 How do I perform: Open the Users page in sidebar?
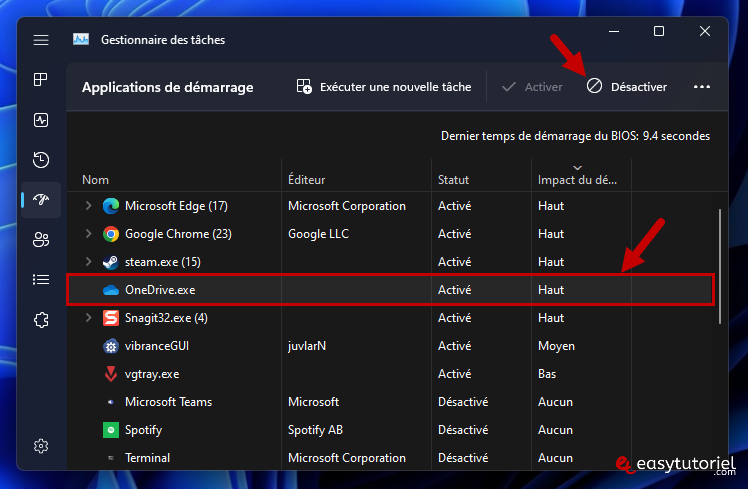tap(41, 239)
